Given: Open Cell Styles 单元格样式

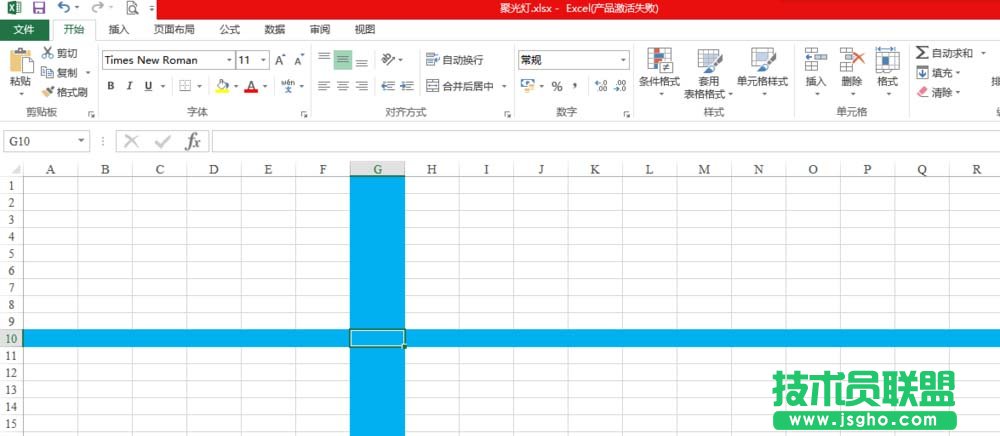Looking at the screenshot, I should pyautogui.click(x=763, y=71).
